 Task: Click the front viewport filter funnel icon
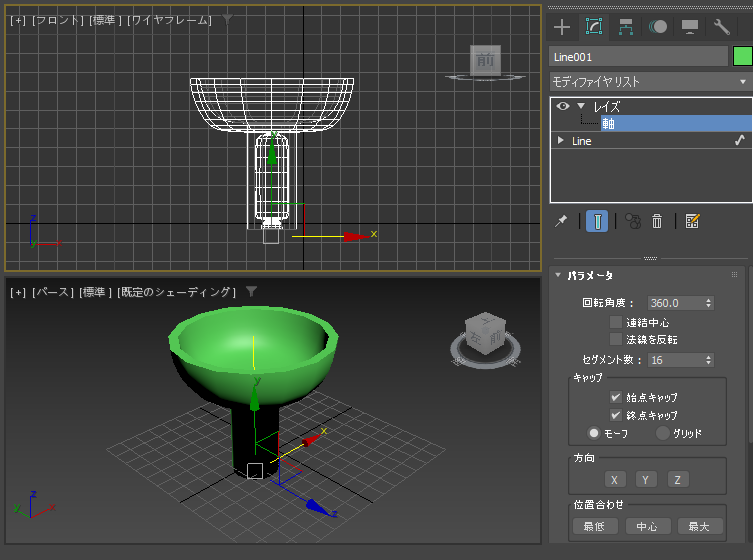click(227, 19)
